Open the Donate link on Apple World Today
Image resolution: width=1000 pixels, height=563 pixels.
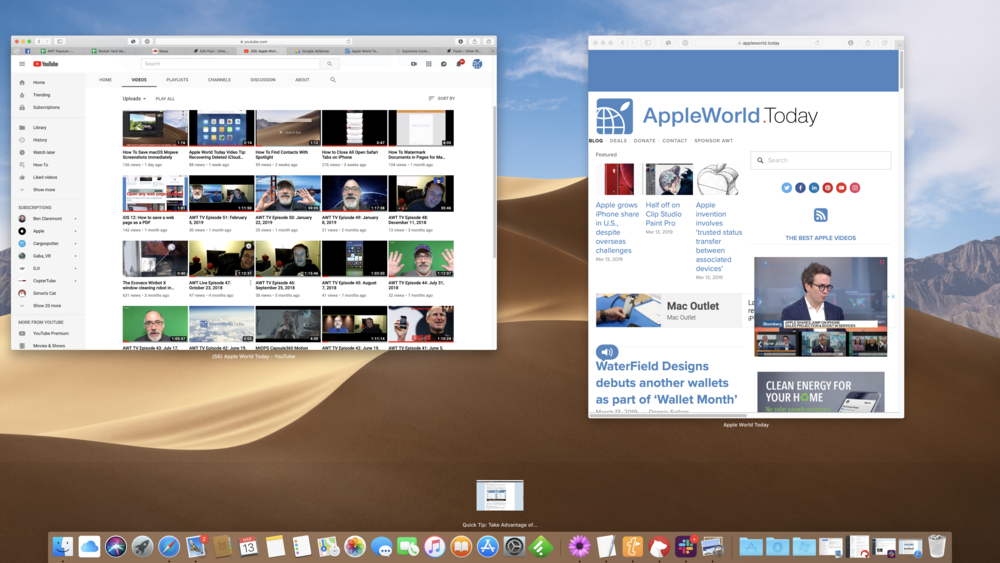coord(644,141)
